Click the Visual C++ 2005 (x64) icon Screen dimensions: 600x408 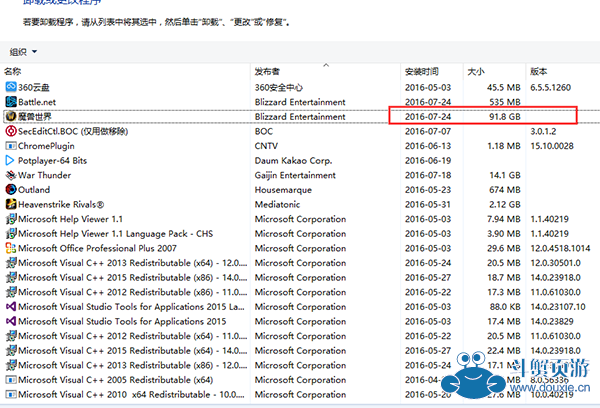point(11,380)
